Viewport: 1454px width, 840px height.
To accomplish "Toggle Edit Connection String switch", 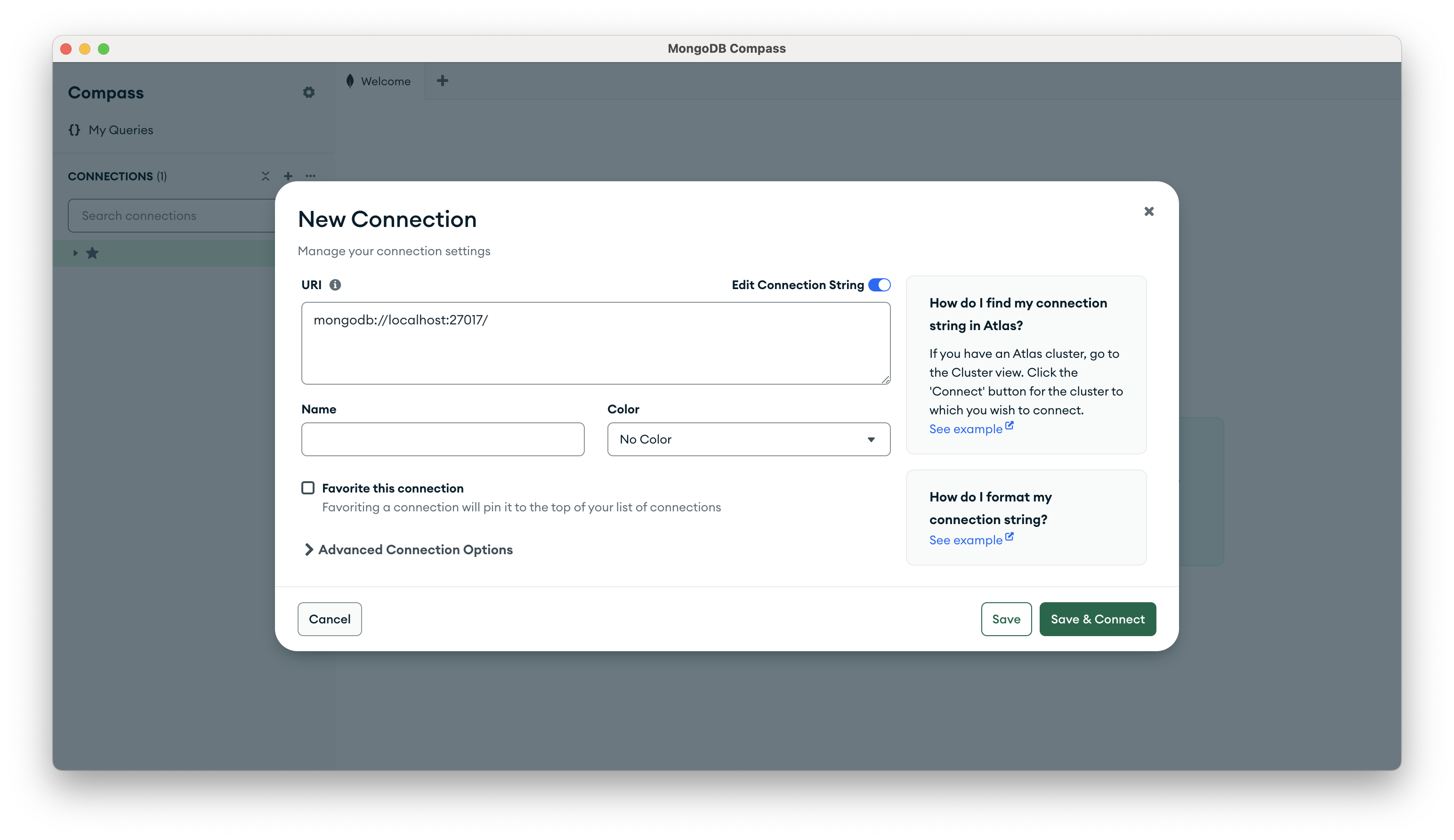I will 879,284.
